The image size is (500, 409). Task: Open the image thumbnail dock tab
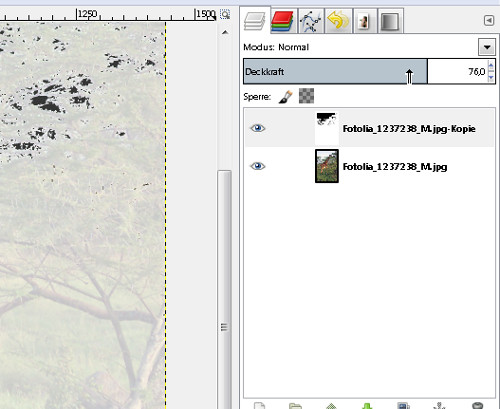coord(364,22)
